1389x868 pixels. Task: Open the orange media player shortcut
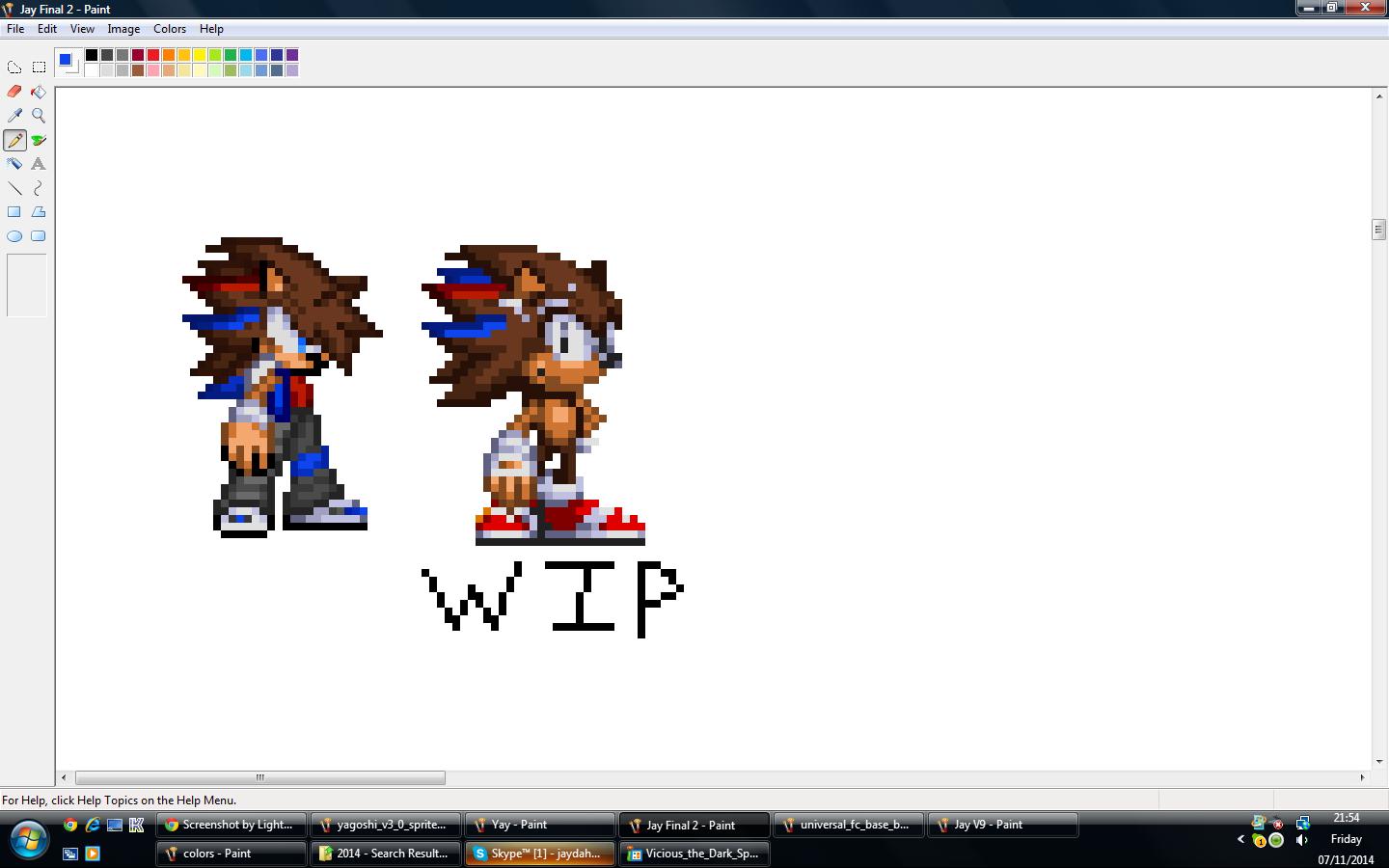pos(93,854)
